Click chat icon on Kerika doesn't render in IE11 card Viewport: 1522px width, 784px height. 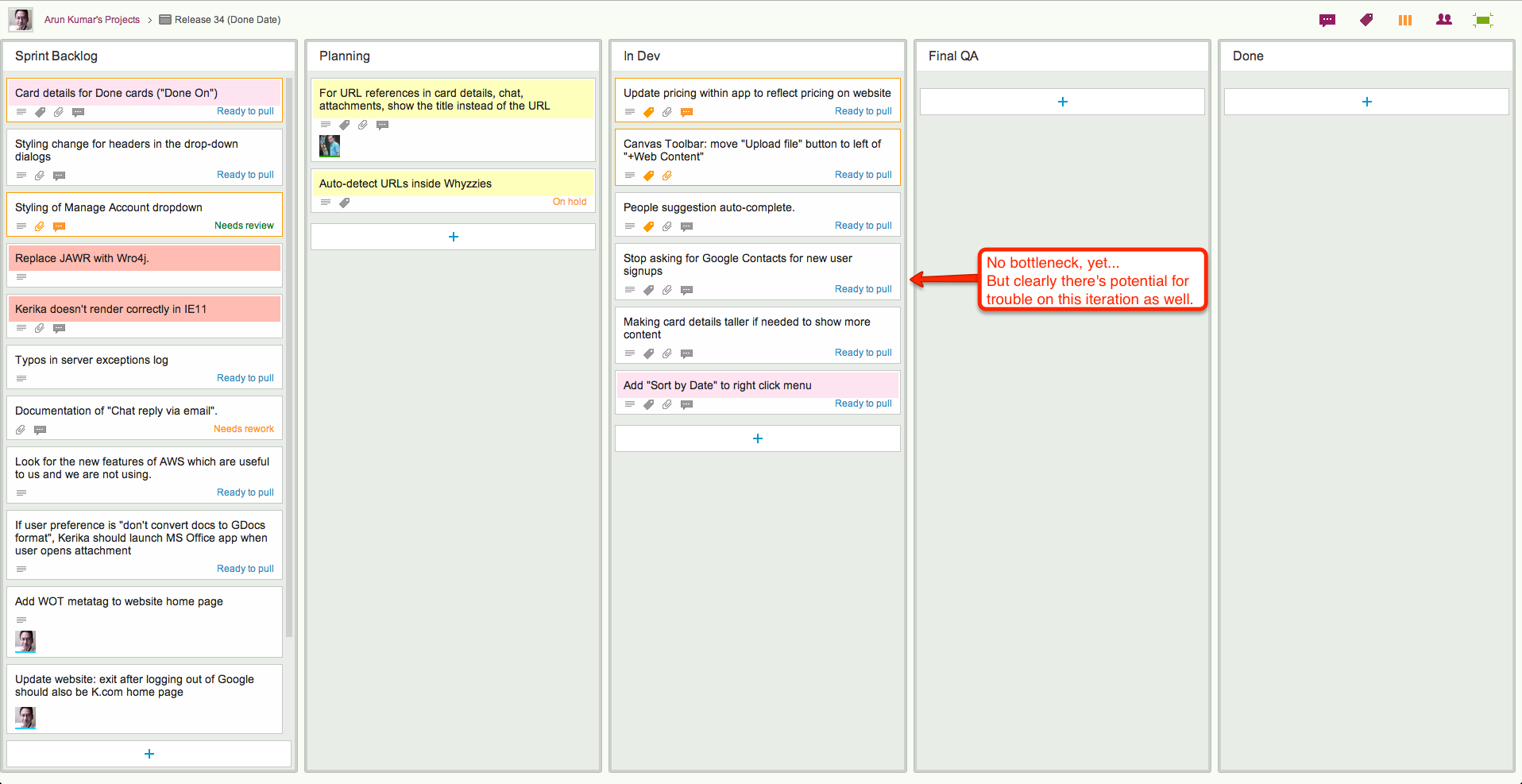click(59, 328)
